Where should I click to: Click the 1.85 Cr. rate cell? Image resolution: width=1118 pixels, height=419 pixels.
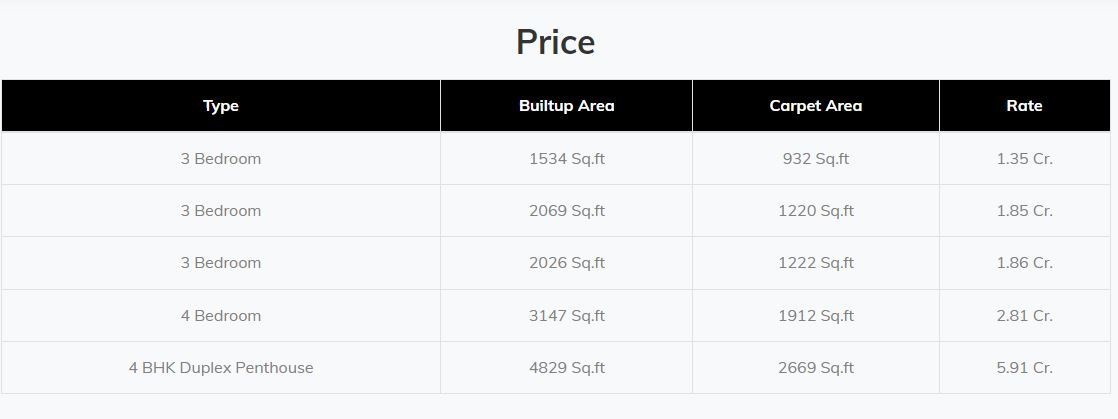click(1025, 211)
